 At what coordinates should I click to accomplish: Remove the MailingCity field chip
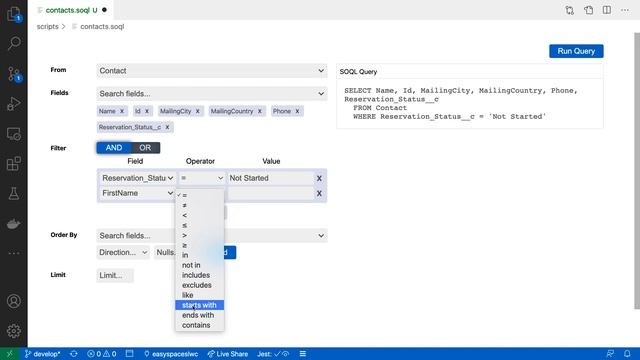[x=198, y=111]
